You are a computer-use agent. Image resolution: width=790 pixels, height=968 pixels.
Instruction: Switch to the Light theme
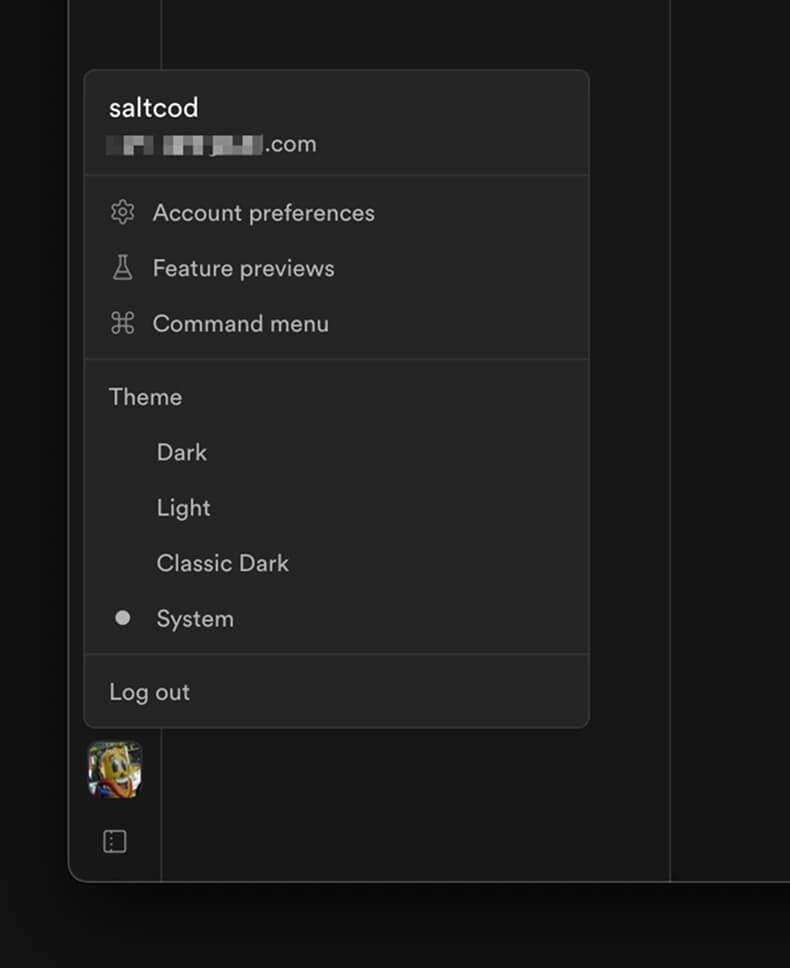click(336, 507)
